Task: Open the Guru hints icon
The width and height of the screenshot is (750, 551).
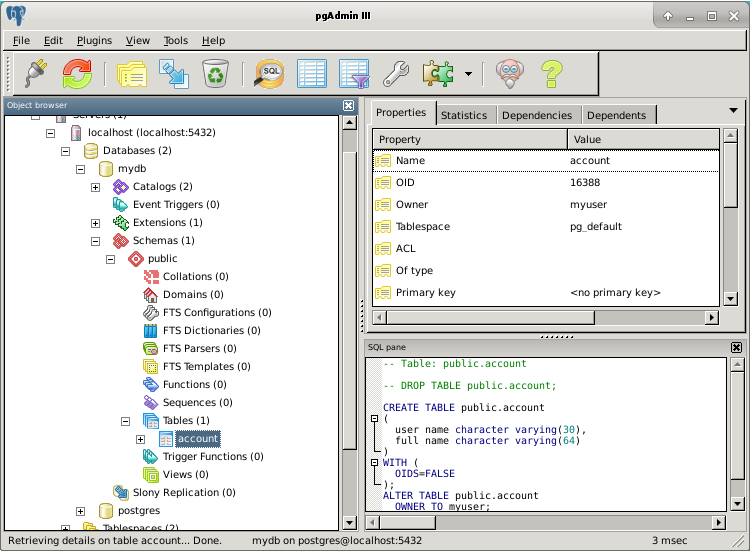Action: (x=510, y=74)
